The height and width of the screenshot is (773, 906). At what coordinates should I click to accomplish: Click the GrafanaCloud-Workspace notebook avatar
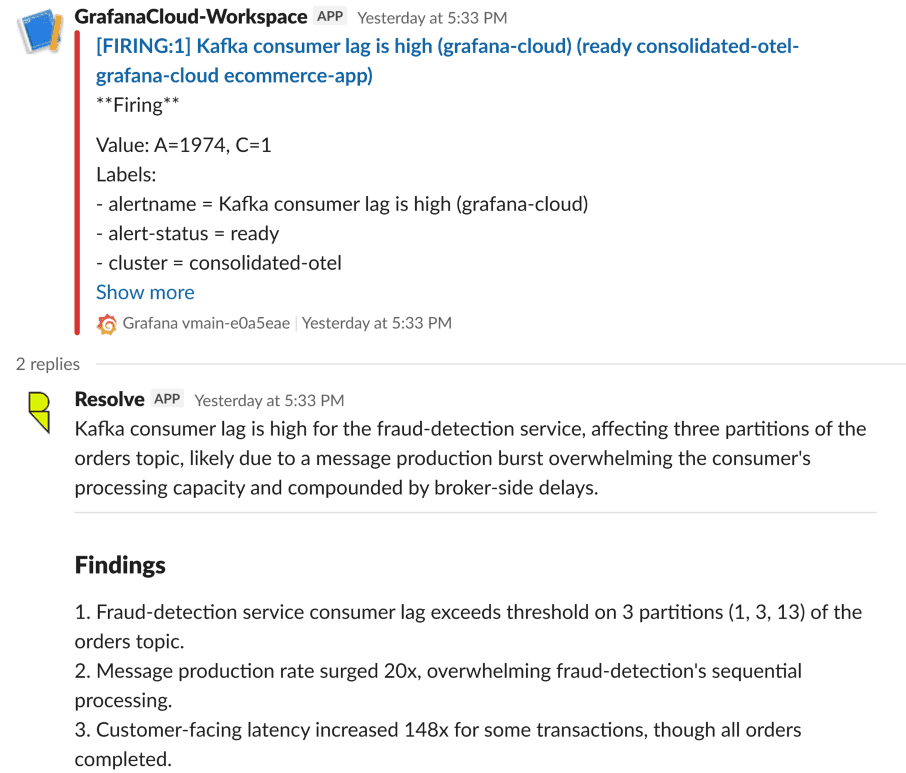39,32
